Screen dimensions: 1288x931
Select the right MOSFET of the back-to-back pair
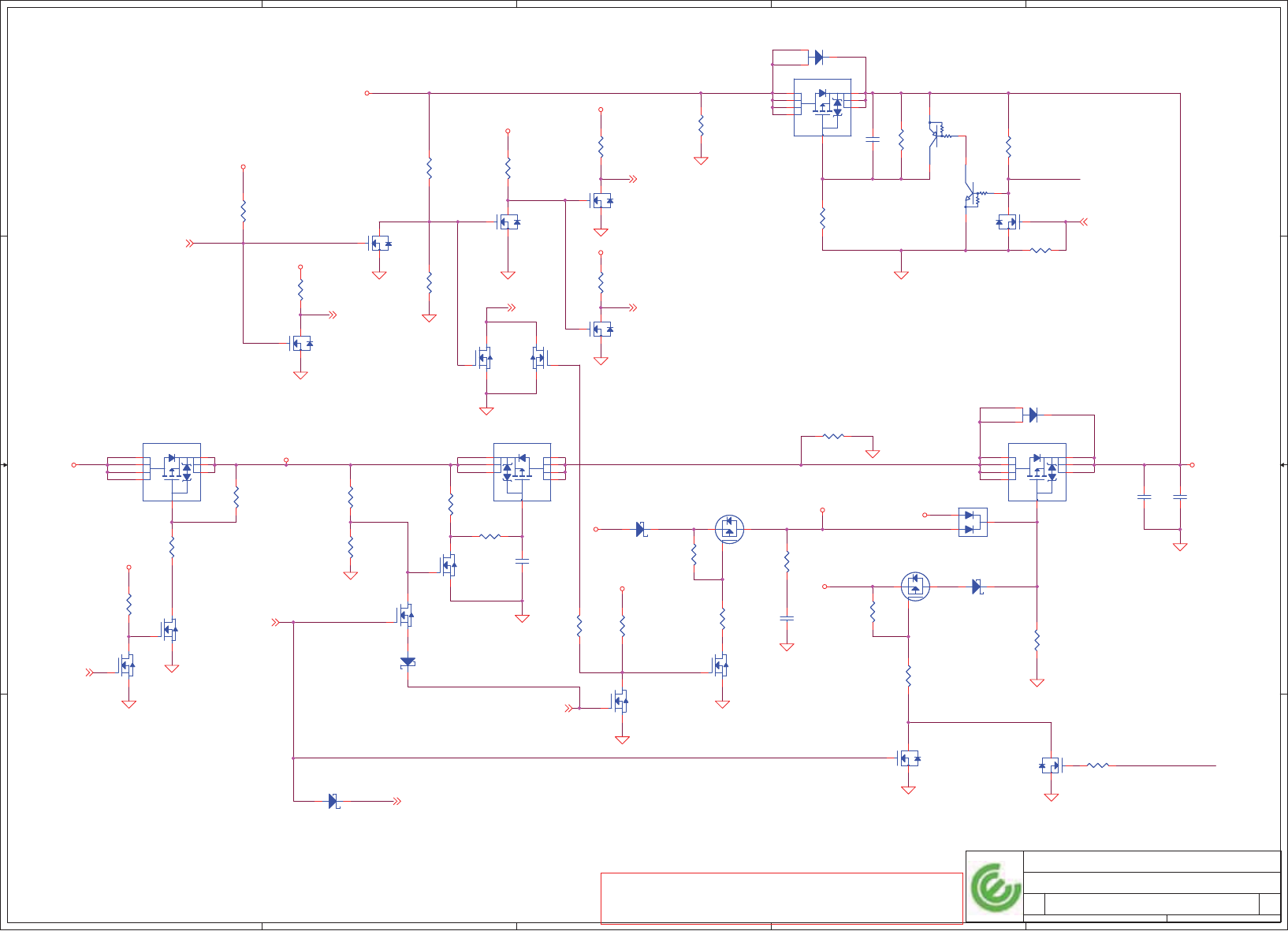(539, 358)
